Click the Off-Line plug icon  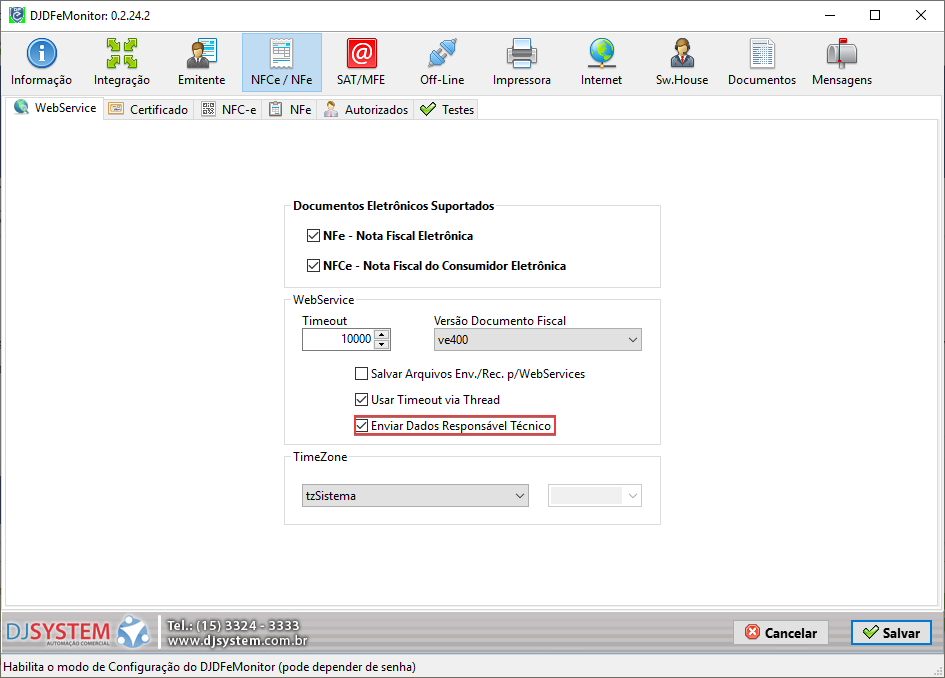click(x=441, y=62)
